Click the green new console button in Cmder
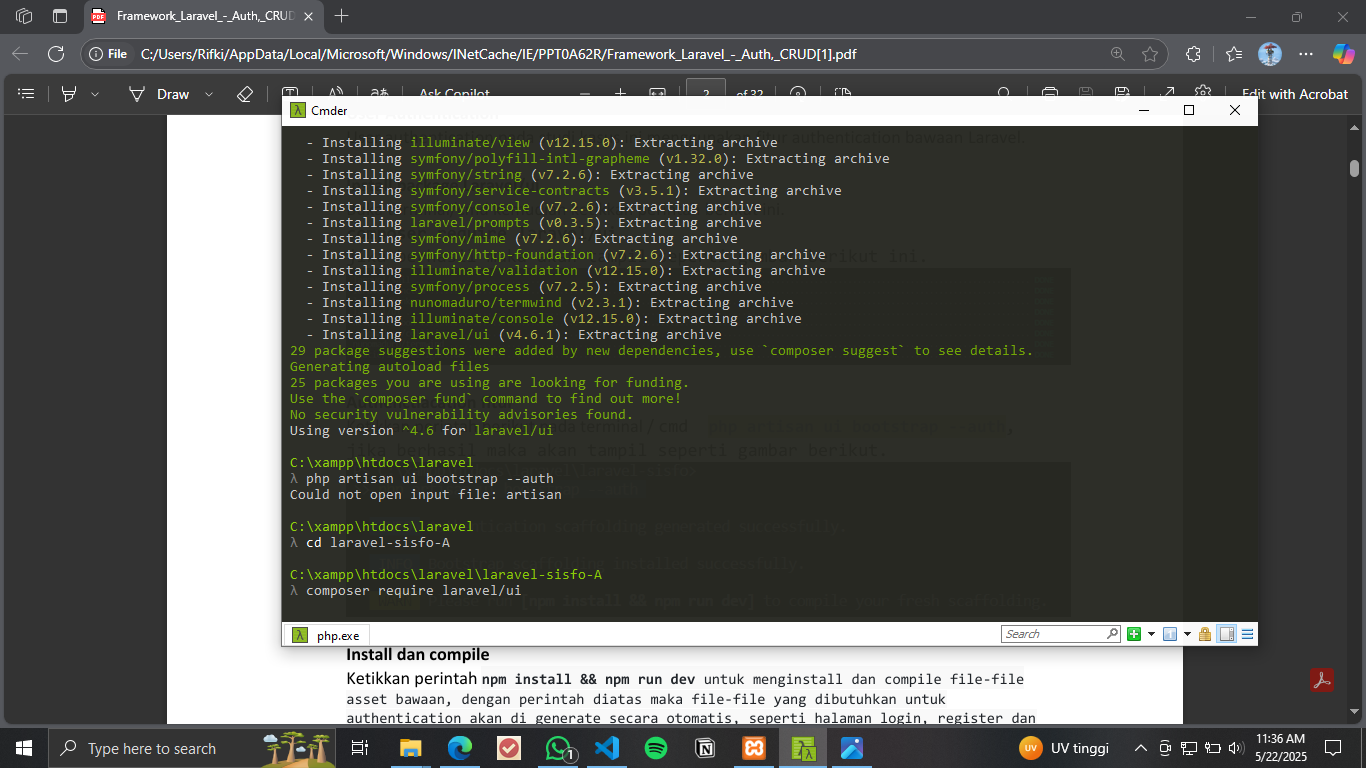Screen dimensions: 1366x768 pyautogui.click(x=1134, y=634)
